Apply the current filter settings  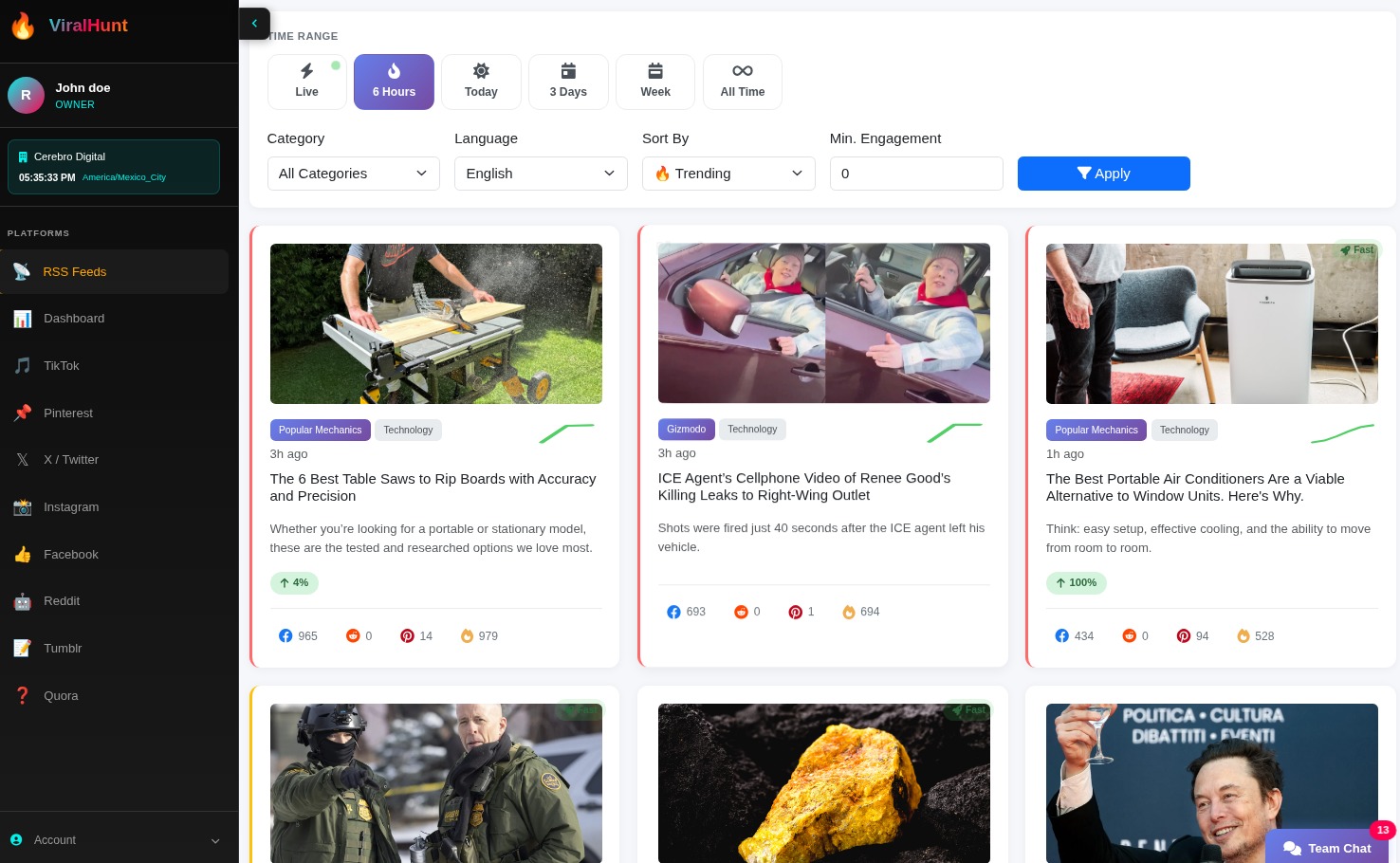point(1103,174)
